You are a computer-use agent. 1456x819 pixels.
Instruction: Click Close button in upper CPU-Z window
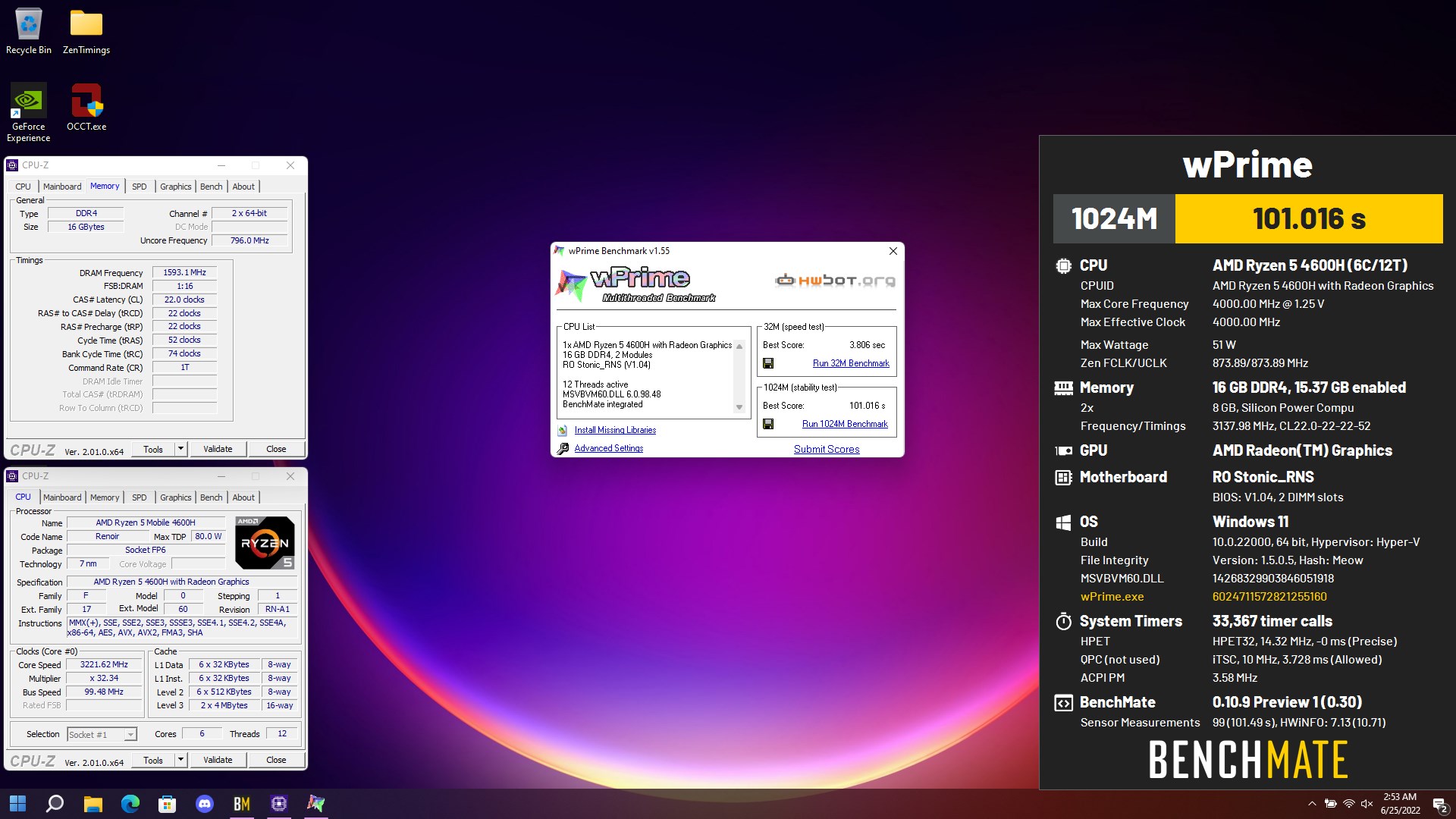click(x=276, y=449)
